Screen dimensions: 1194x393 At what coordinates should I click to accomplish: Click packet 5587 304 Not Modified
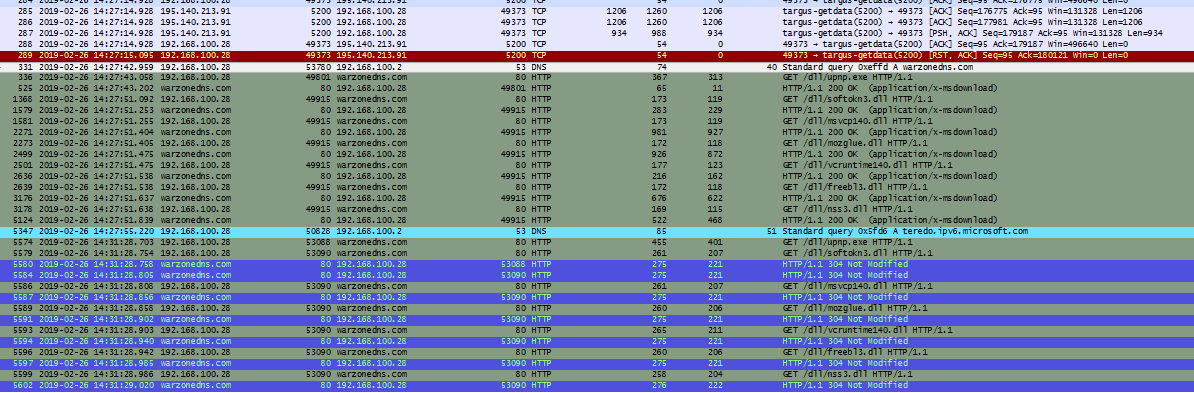pos(597,297)
